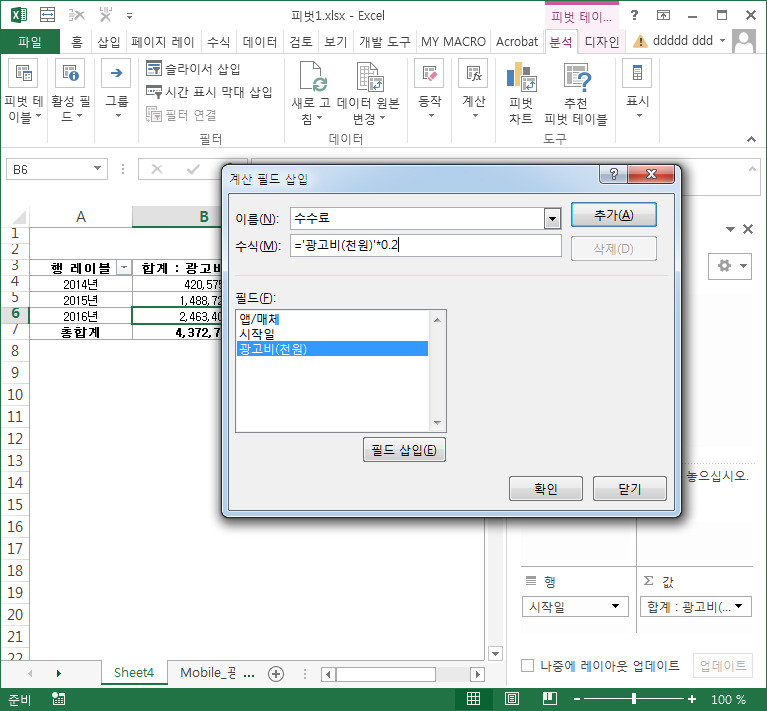Open the Name (이름) combo box dropdown
The width and height of the screenshot is (767, 711).
click(552, 218)
